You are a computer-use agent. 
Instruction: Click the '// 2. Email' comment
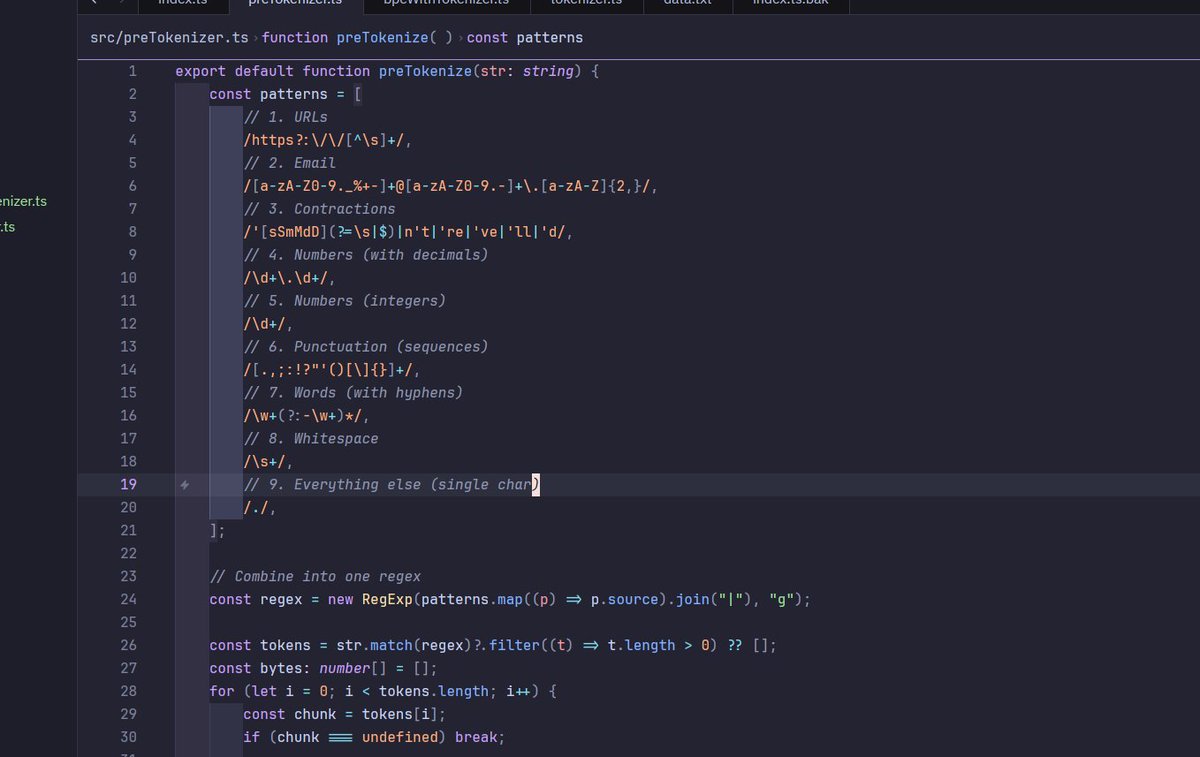pos(289,163)
